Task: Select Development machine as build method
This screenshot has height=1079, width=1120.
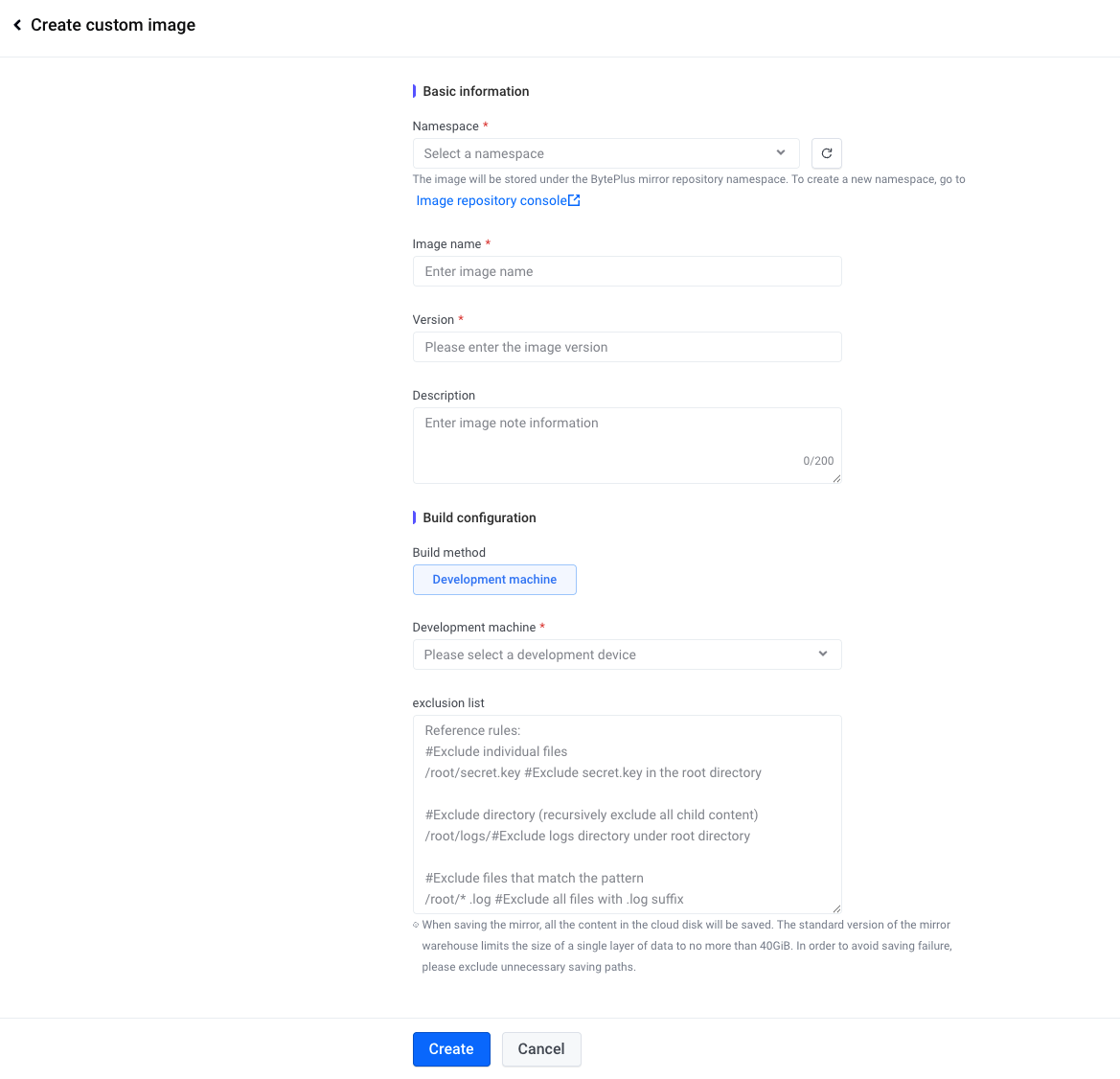Action: (494, 580)
